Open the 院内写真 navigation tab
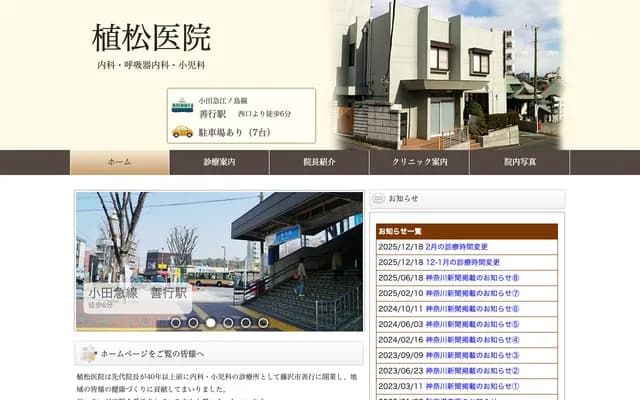 coord(520,162)
